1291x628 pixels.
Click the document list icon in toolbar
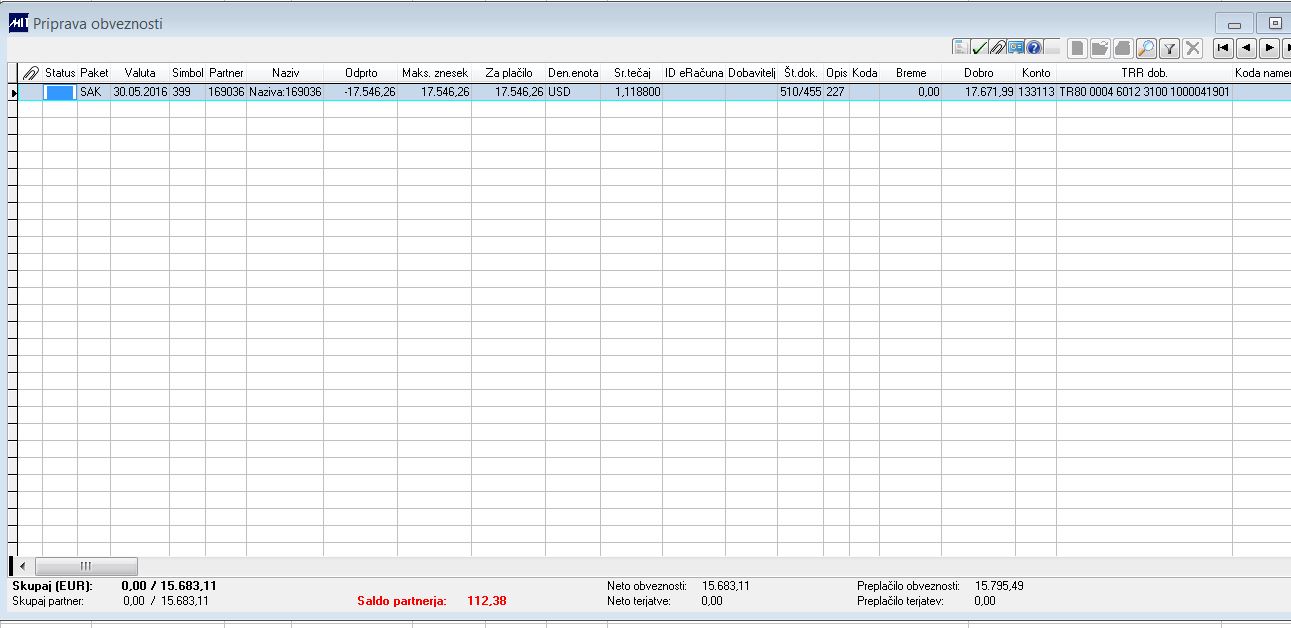click(x=961, y=47)
